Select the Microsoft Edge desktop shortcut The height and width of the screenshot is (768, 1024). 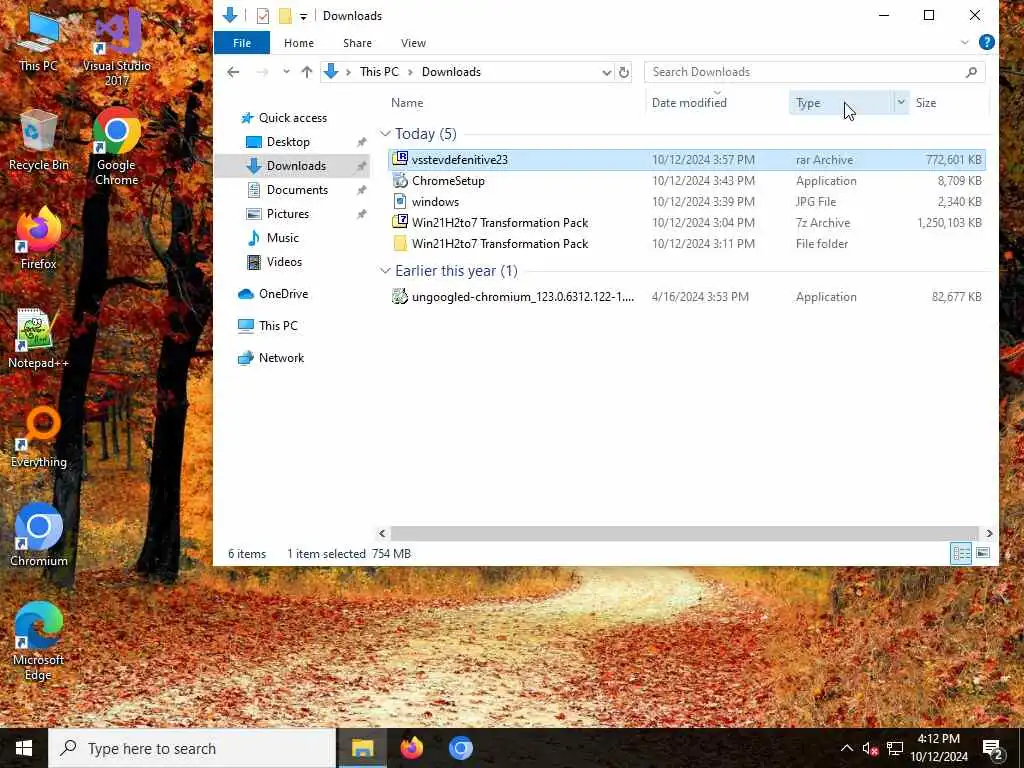[x=39, y=641]
